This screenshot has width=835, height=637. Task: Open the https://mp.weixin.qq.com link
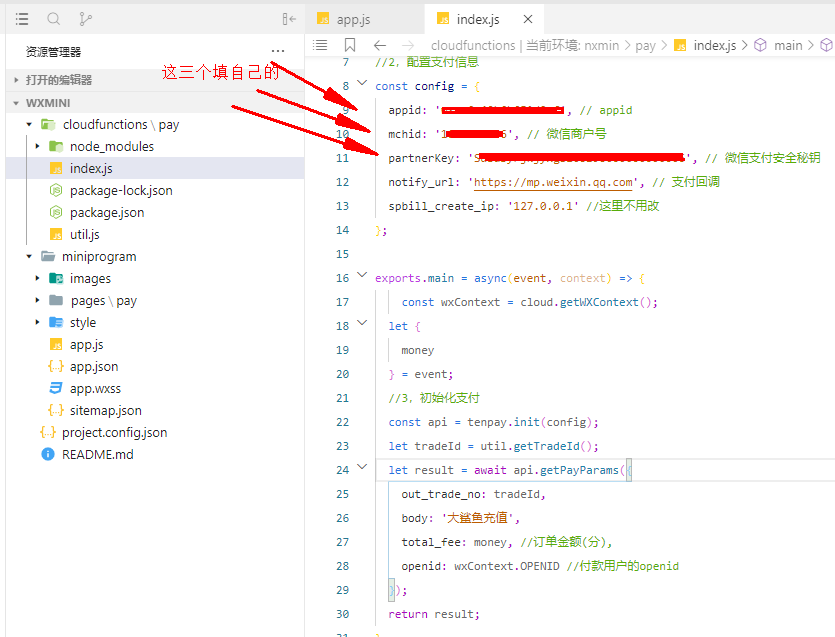553,182
